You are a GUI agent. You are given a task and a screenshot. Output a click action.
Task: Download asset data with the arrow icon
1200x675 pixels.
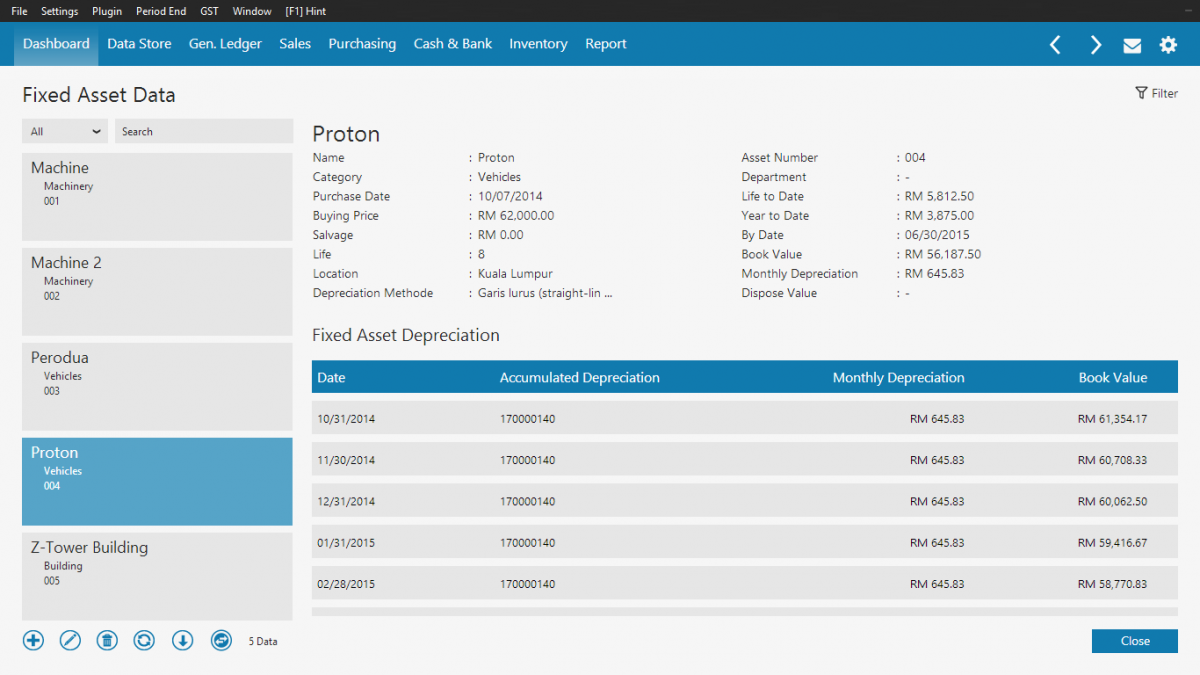[182, 640]
